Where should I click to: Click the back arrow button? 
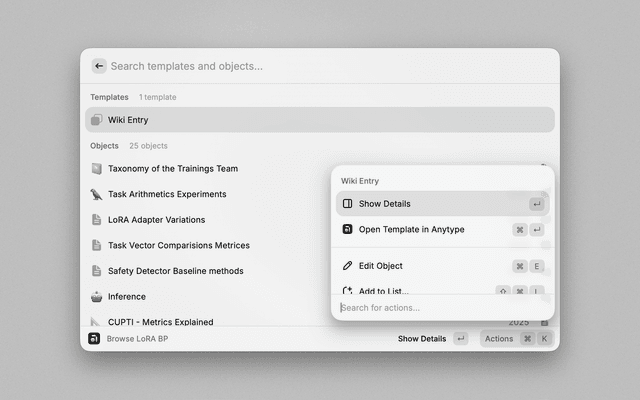[98, 66]
